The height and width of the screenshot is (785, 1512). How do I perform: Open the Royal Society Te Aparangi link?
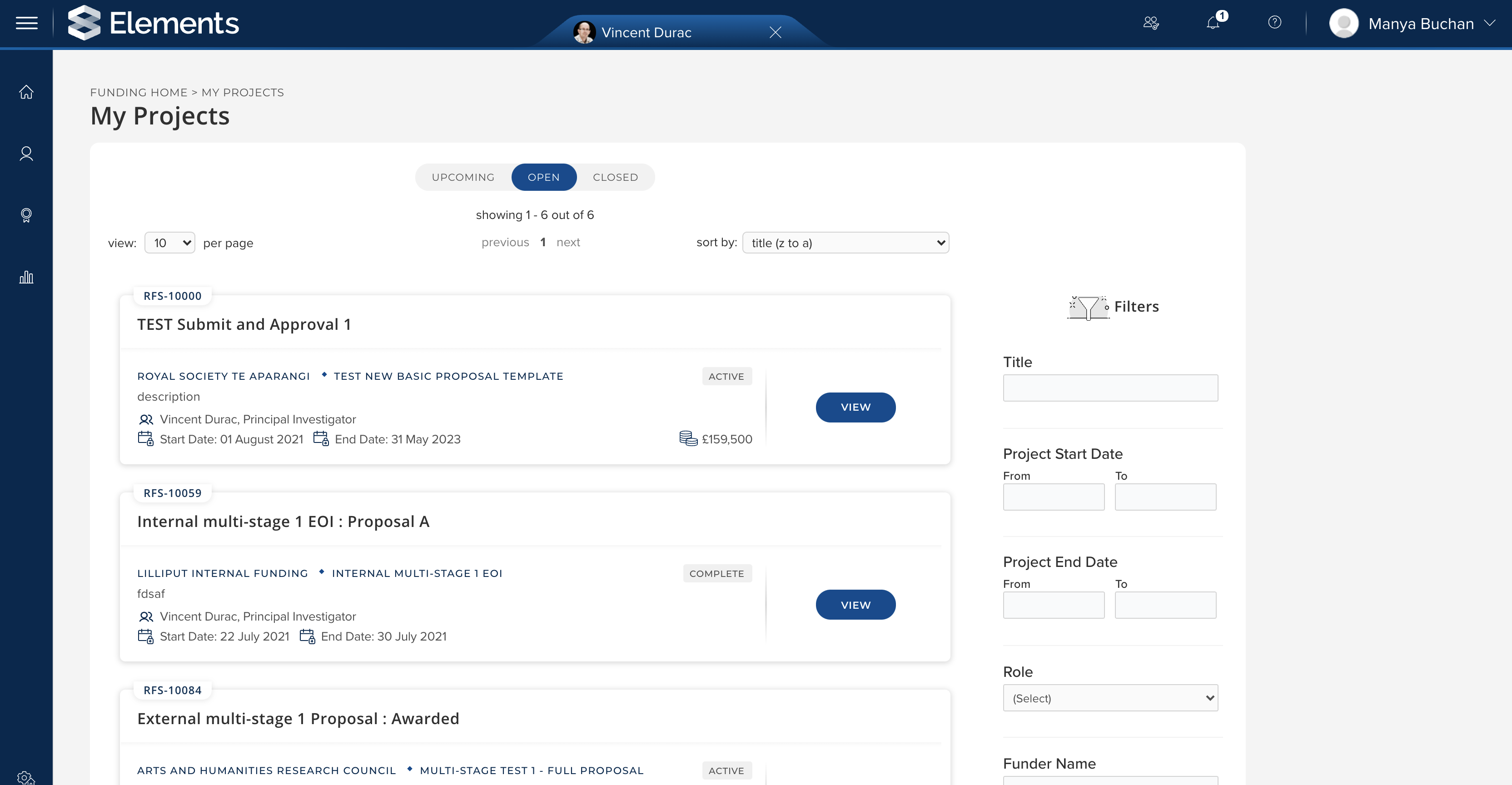click(223, 376)
